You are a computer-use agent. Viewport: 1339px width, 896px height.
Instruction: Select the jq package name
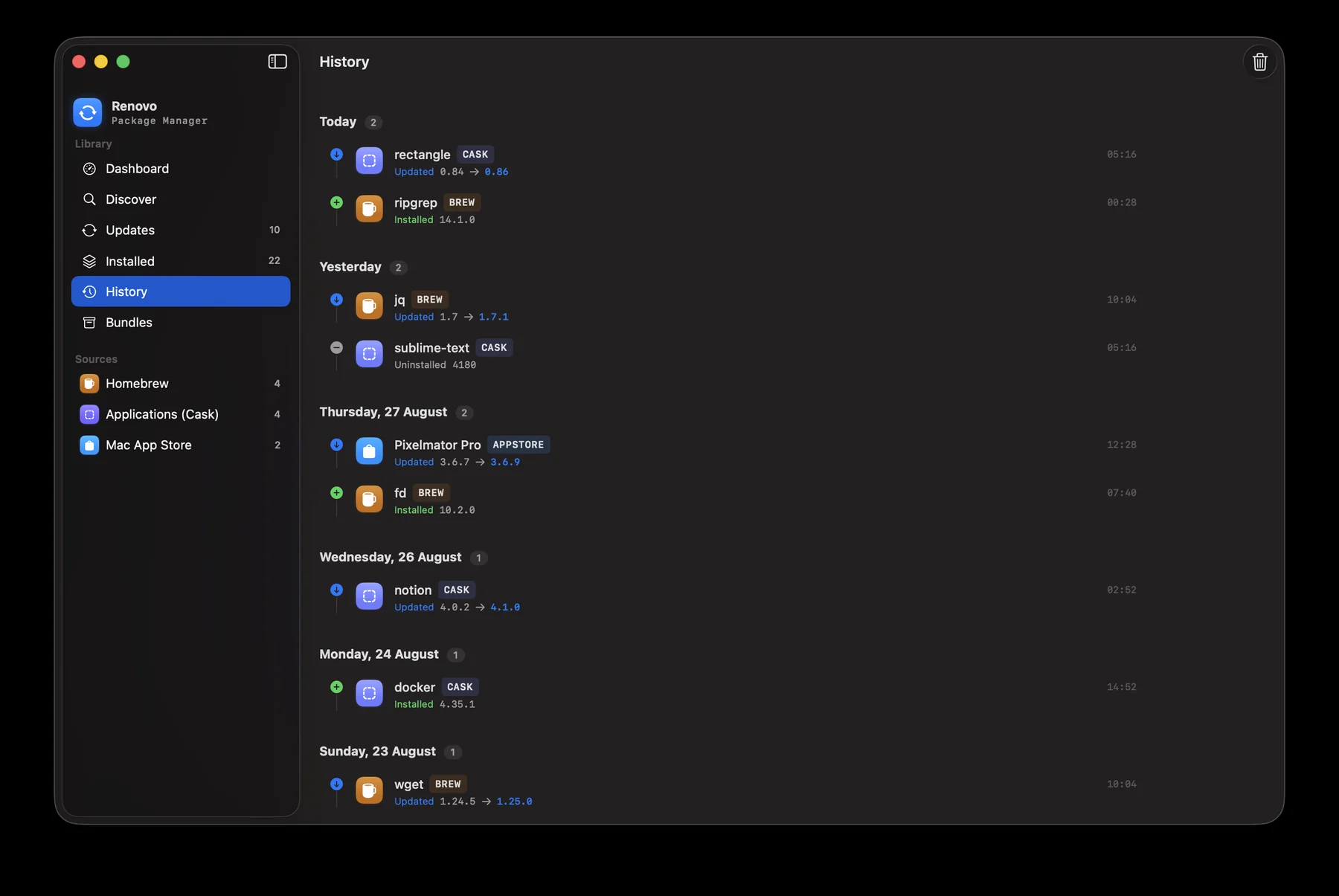point(399,300)
